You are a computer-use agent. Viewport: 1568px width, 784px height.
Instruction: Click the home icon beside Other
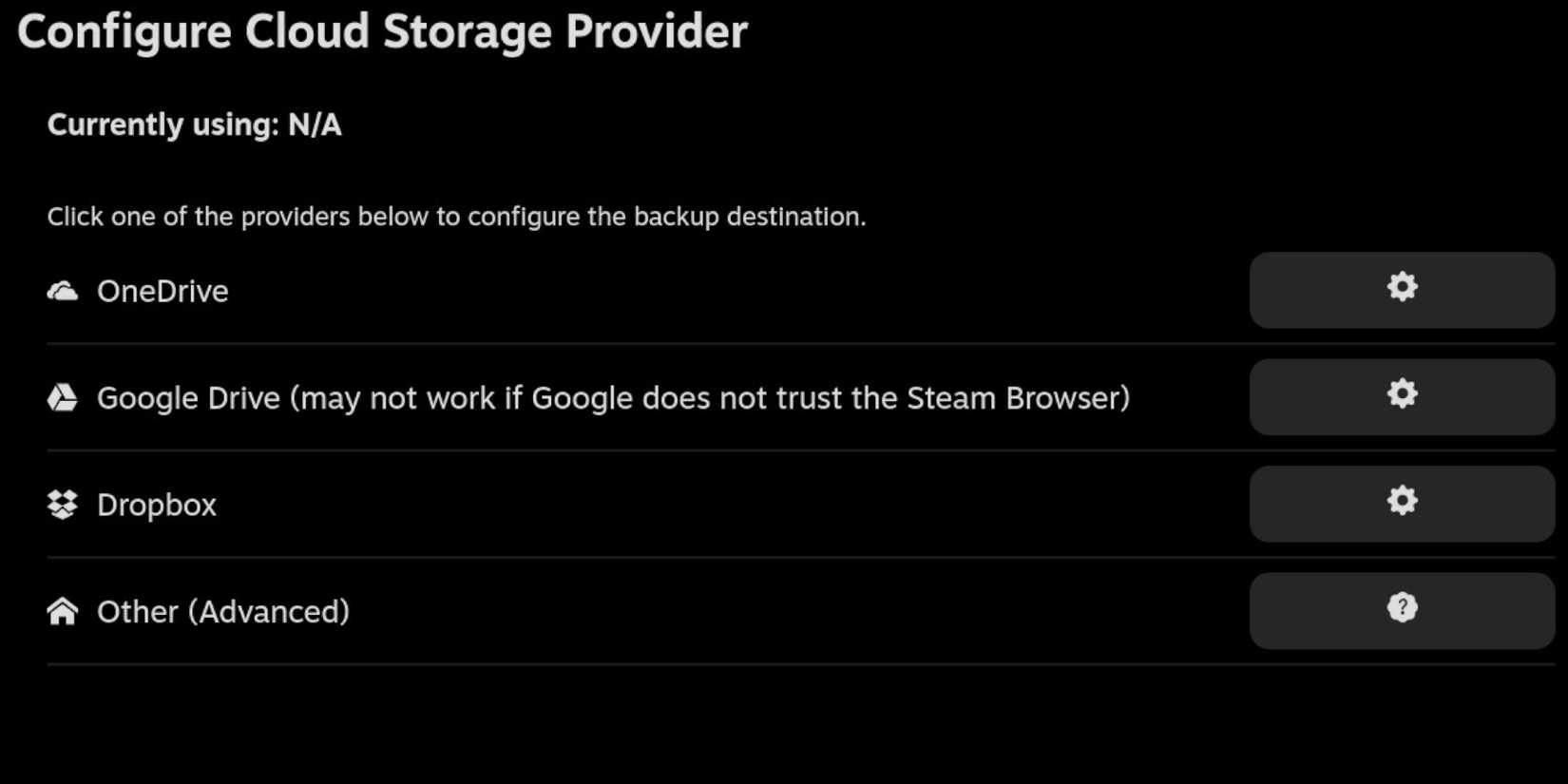coord(63,612)
